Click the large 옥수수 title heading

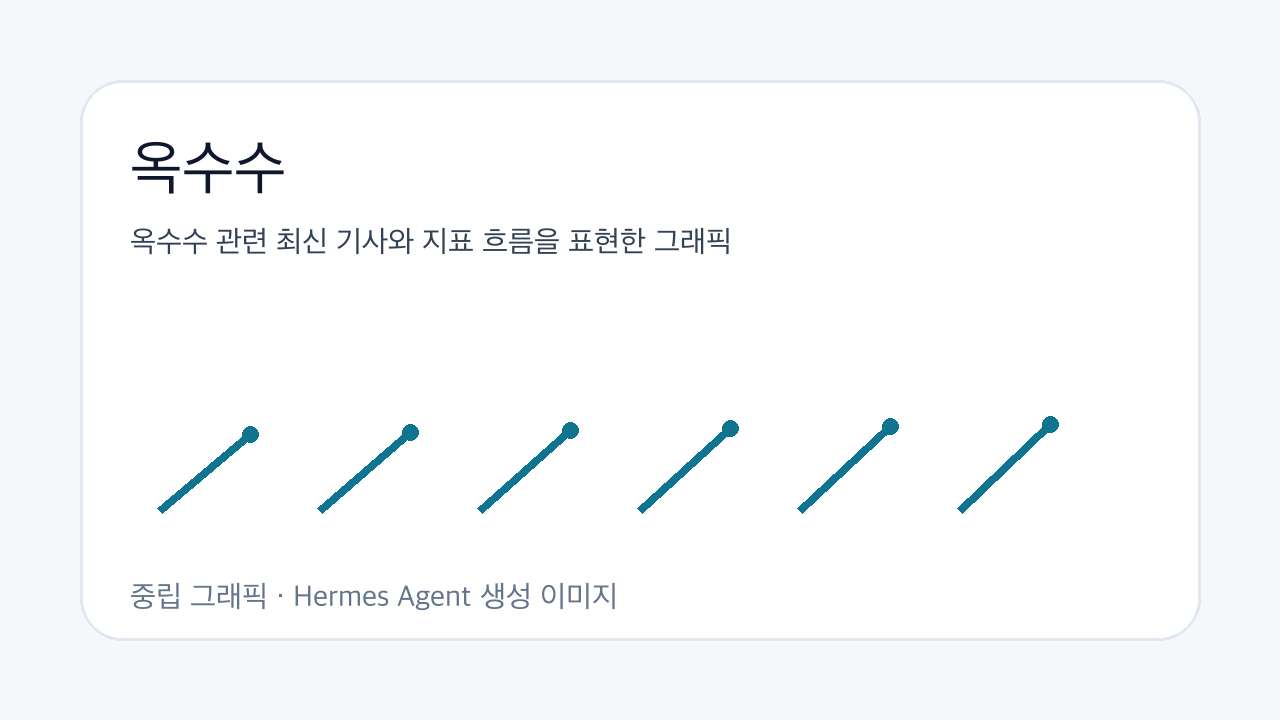click(x=208, y=167)
